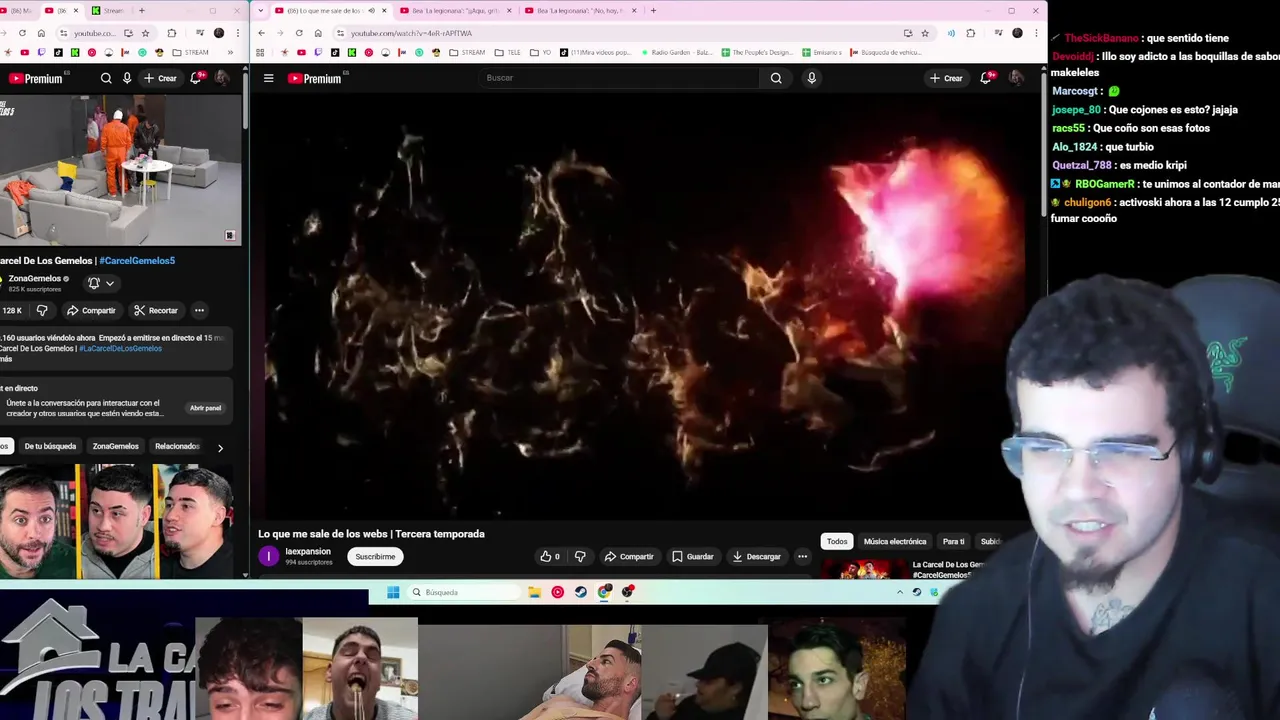This screenshot has height=720, width=1280.
Task: Select the Todos filter chip
Action: [x=837, y=542]
